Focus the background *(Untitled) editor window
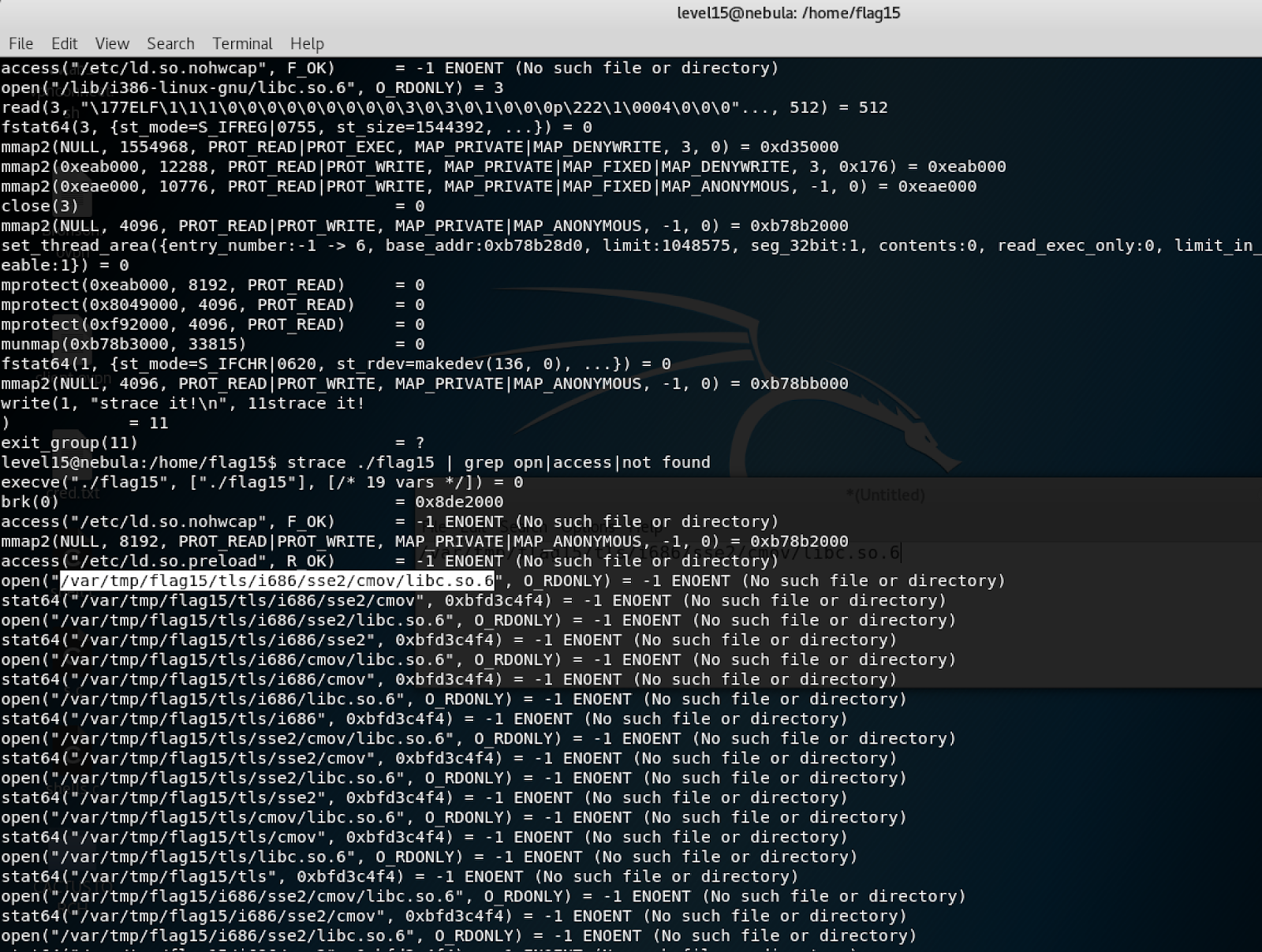This screenshot has width=1262, height=952. (886, 495)
